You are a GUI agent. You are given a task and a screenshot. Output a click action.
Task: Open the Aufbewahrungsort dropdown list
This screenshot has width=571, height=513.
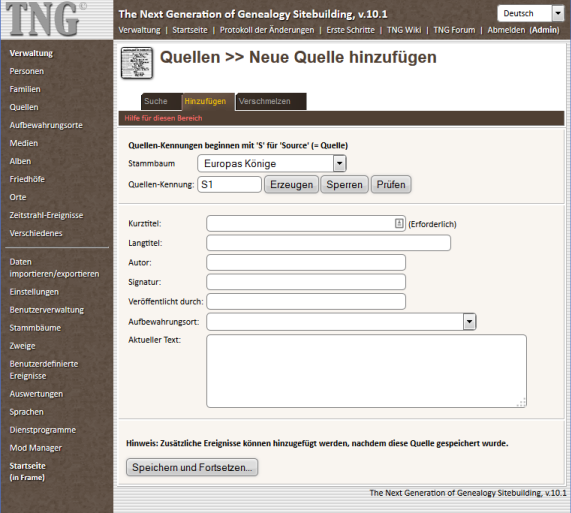(x=341, y=322)
